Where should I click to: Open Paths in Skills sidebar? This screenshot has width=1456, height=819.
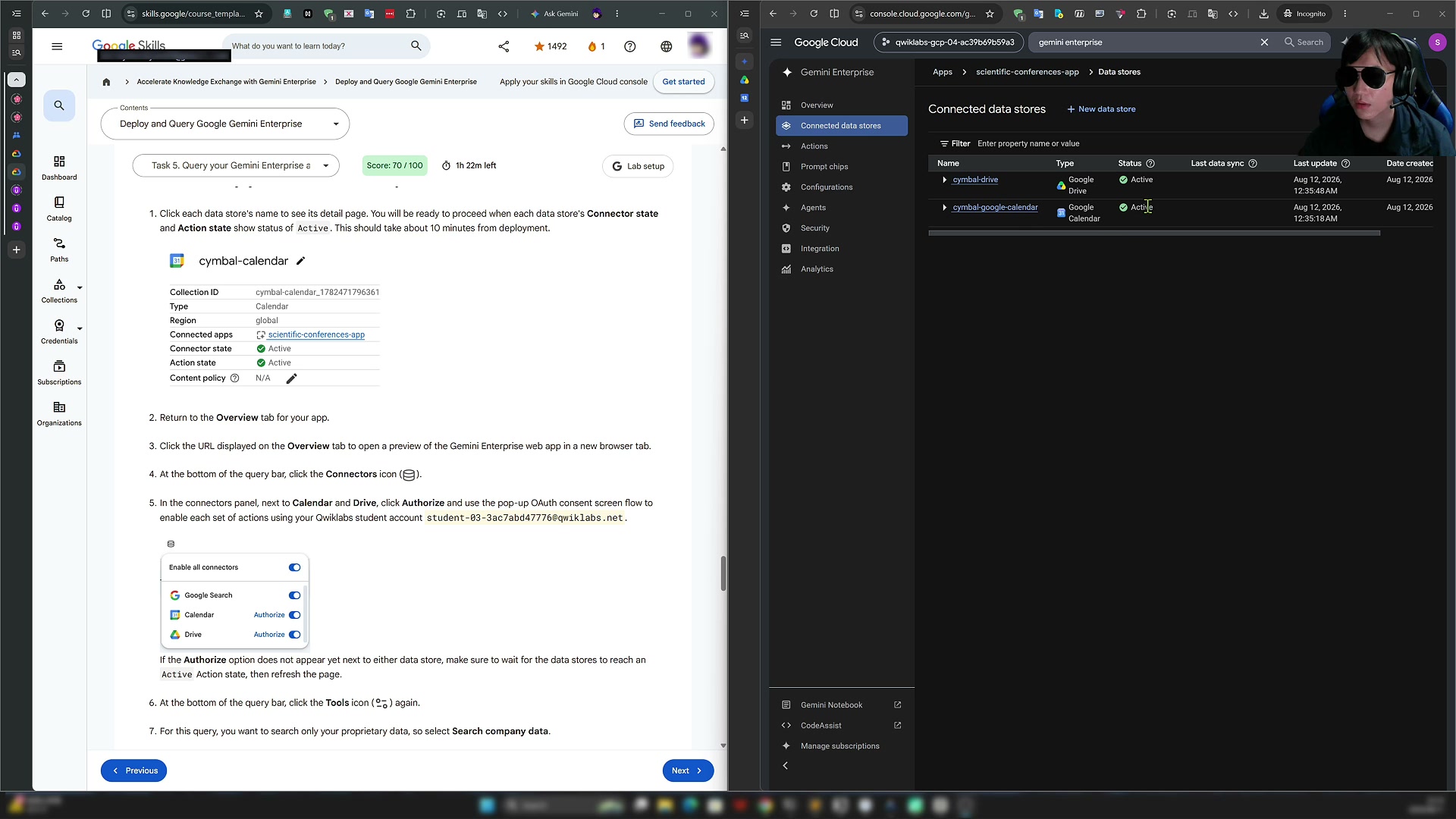pos(59,249)
